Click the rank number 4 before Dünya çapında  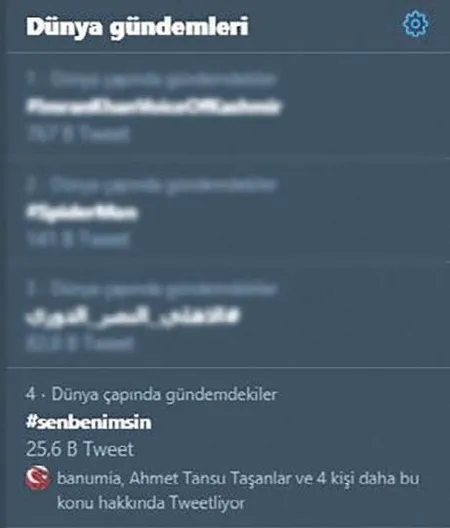click(x=30, y=394)
